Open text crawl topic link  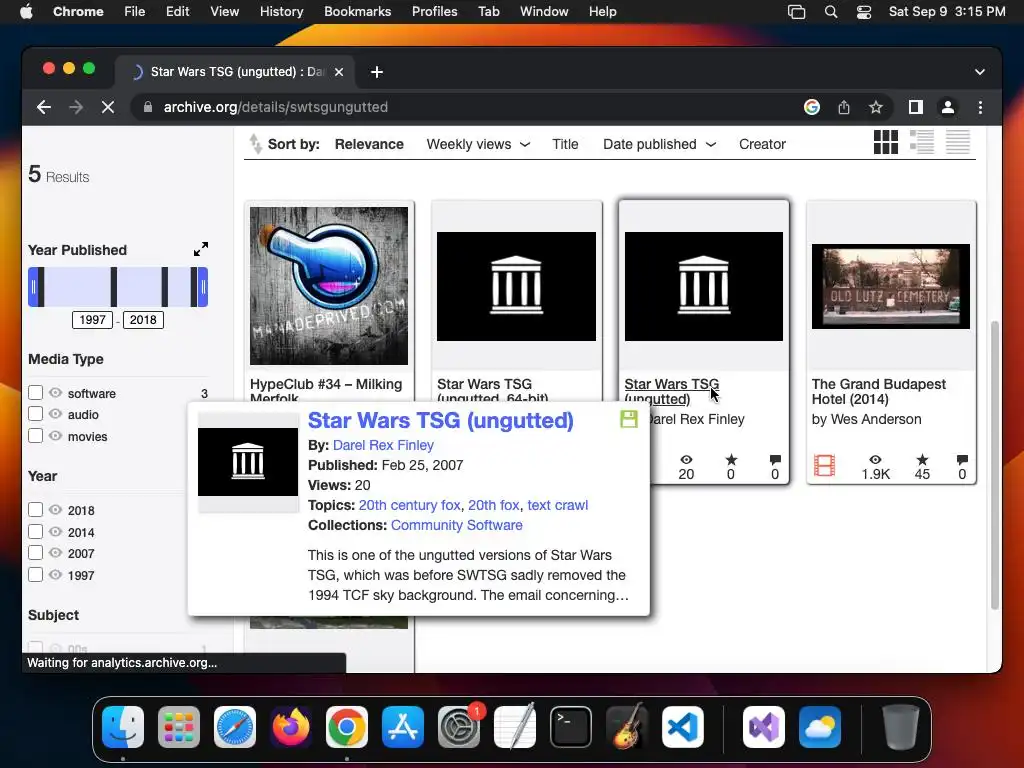coord(558,505)
